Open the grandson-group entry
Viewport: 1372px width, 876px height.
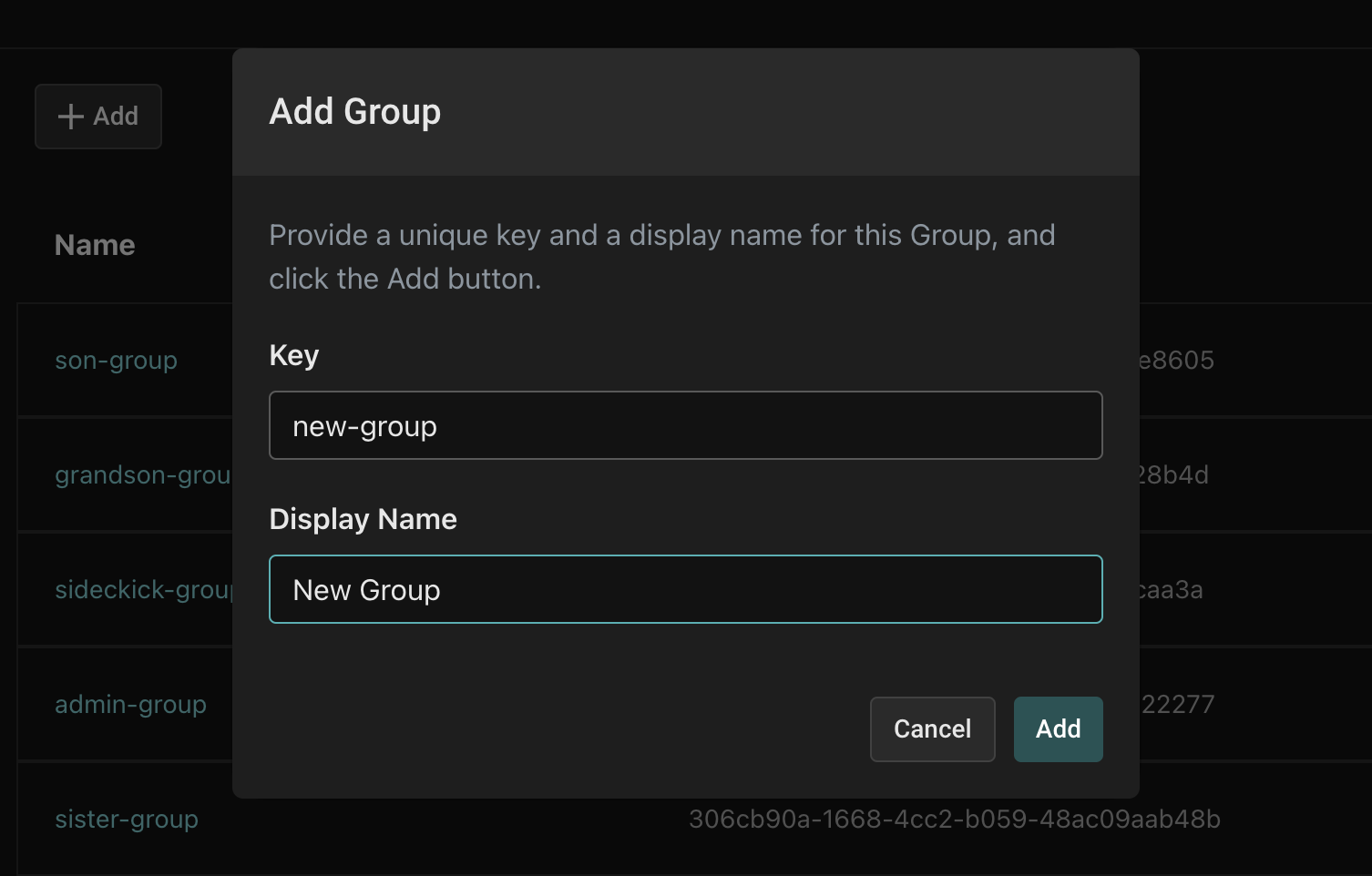point(141,475)
